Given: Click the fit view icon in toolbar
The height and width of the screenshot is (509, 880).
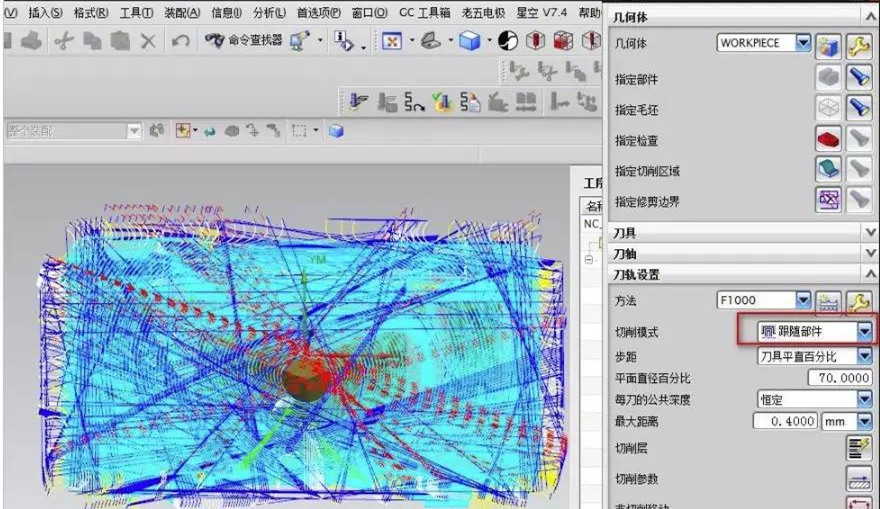Looking at the screenshot, I should pyautogui.click(x=392, y=41).
